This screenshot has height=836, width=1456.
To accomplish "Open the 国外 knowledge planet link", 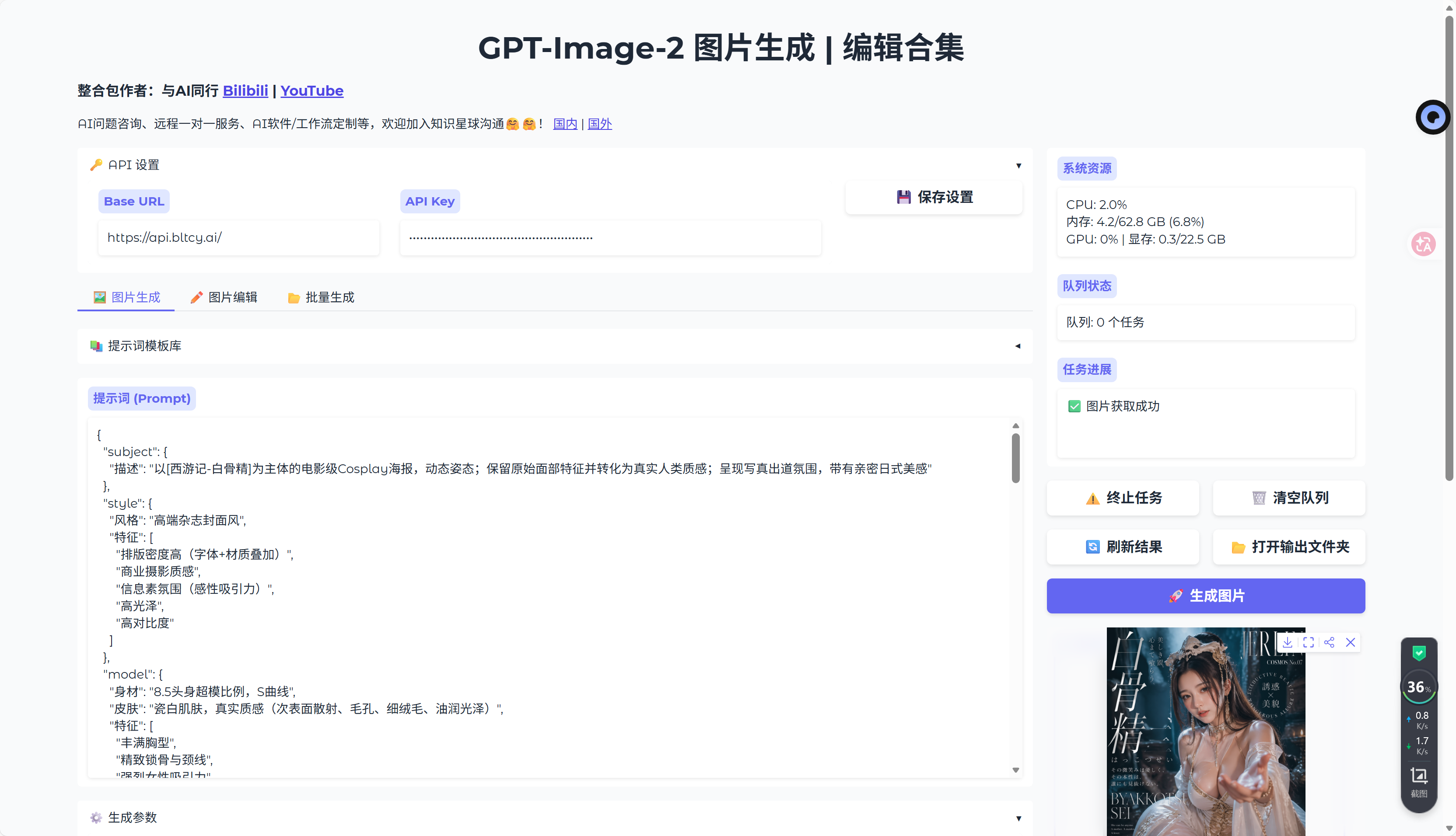I will click(600, 124).
